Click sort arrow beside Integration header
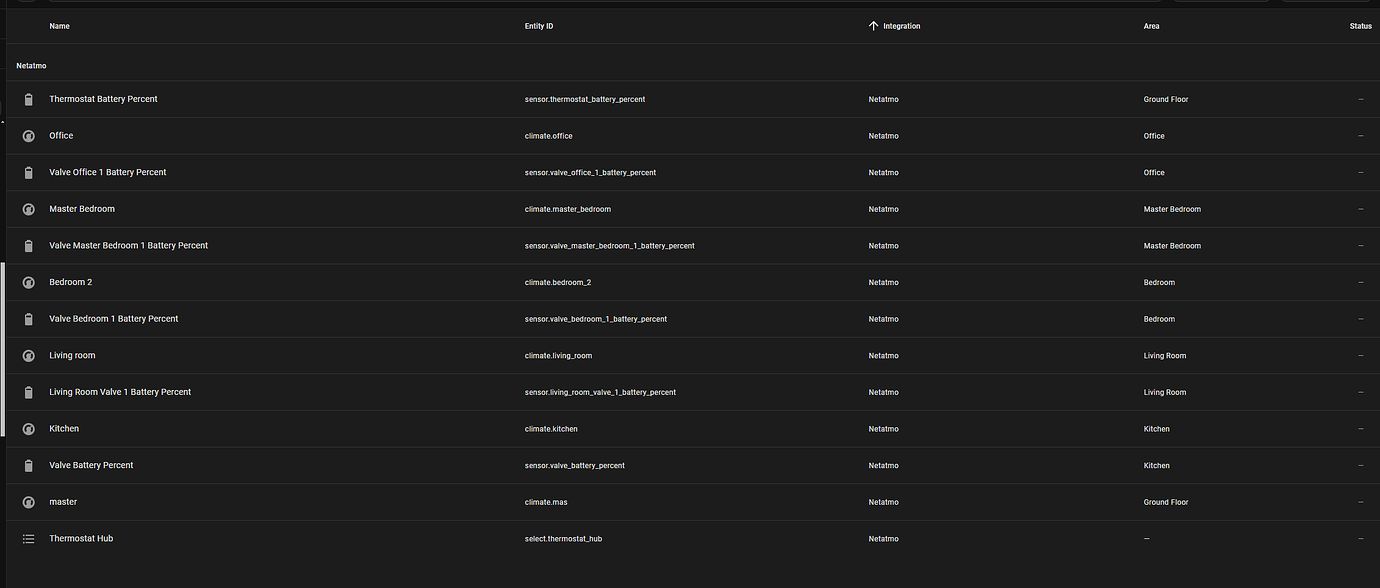Viewport: 1380px width, 588px height. (x=873, y=26)
